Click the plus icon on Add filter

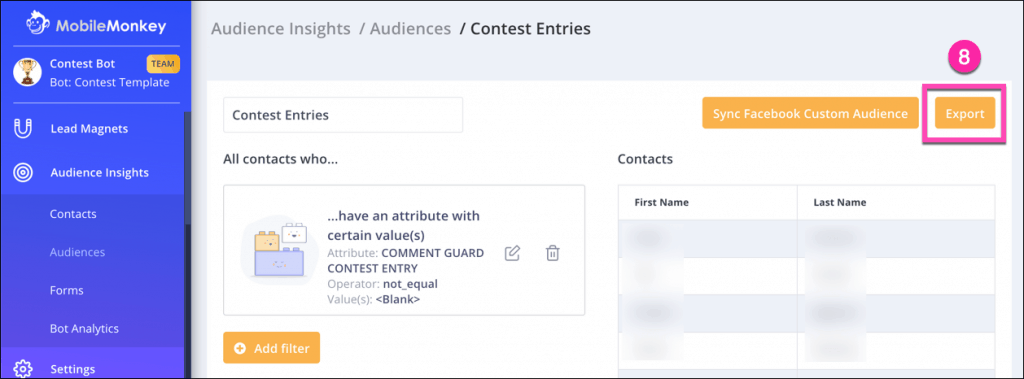[240, 348]
